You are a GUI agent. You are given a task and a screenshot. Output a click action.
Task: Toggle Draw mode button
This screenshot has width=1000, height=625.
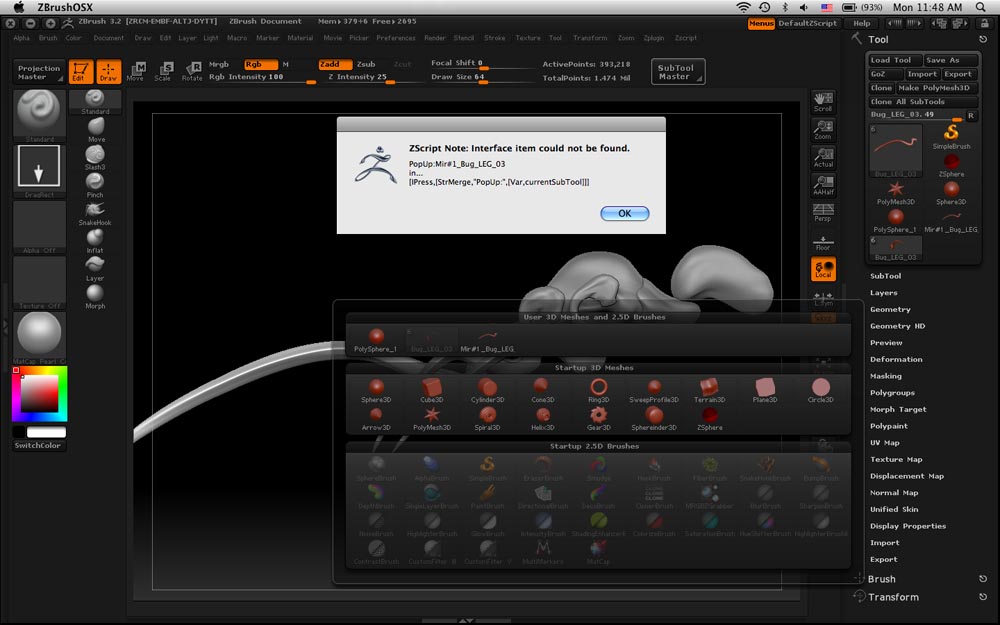[108, 71]
